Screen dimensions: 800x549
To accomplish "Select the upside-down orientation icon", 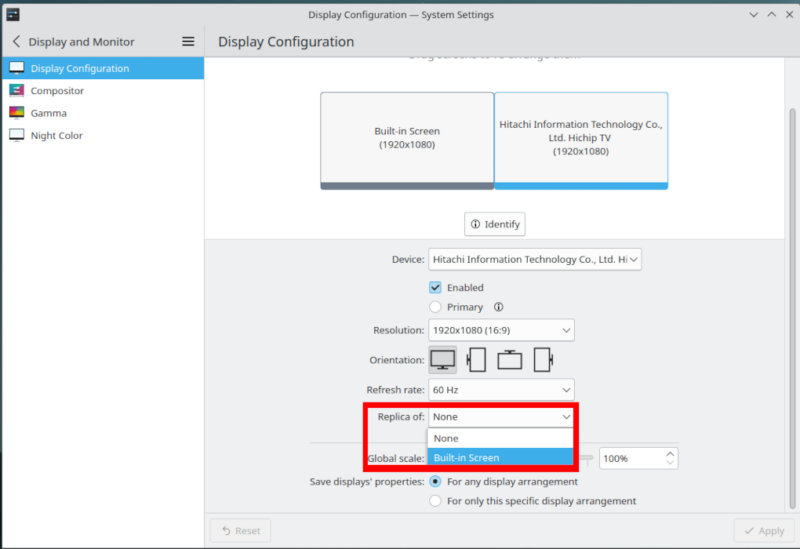I will click(509, 360).
